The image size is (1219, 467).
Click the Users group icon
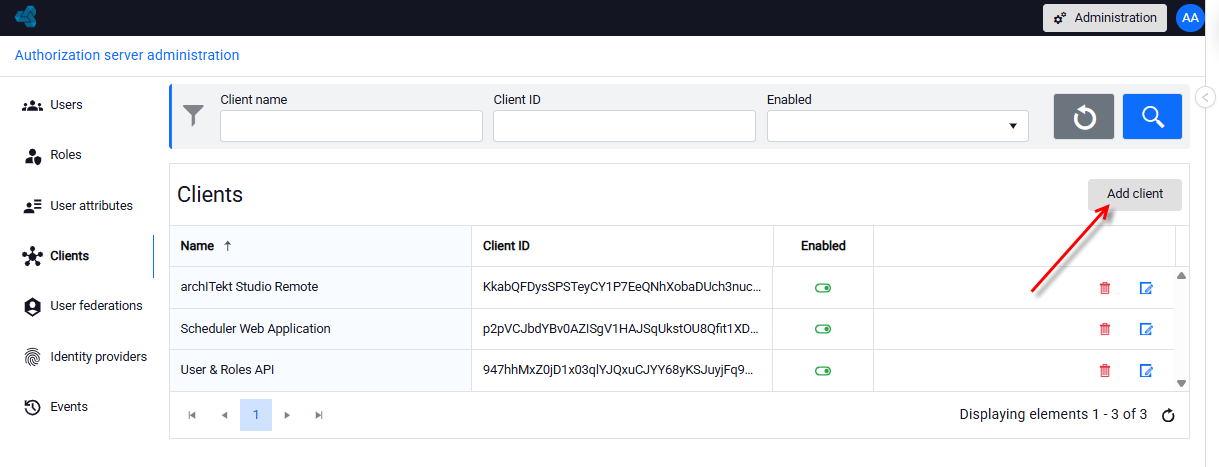(32, 105)
